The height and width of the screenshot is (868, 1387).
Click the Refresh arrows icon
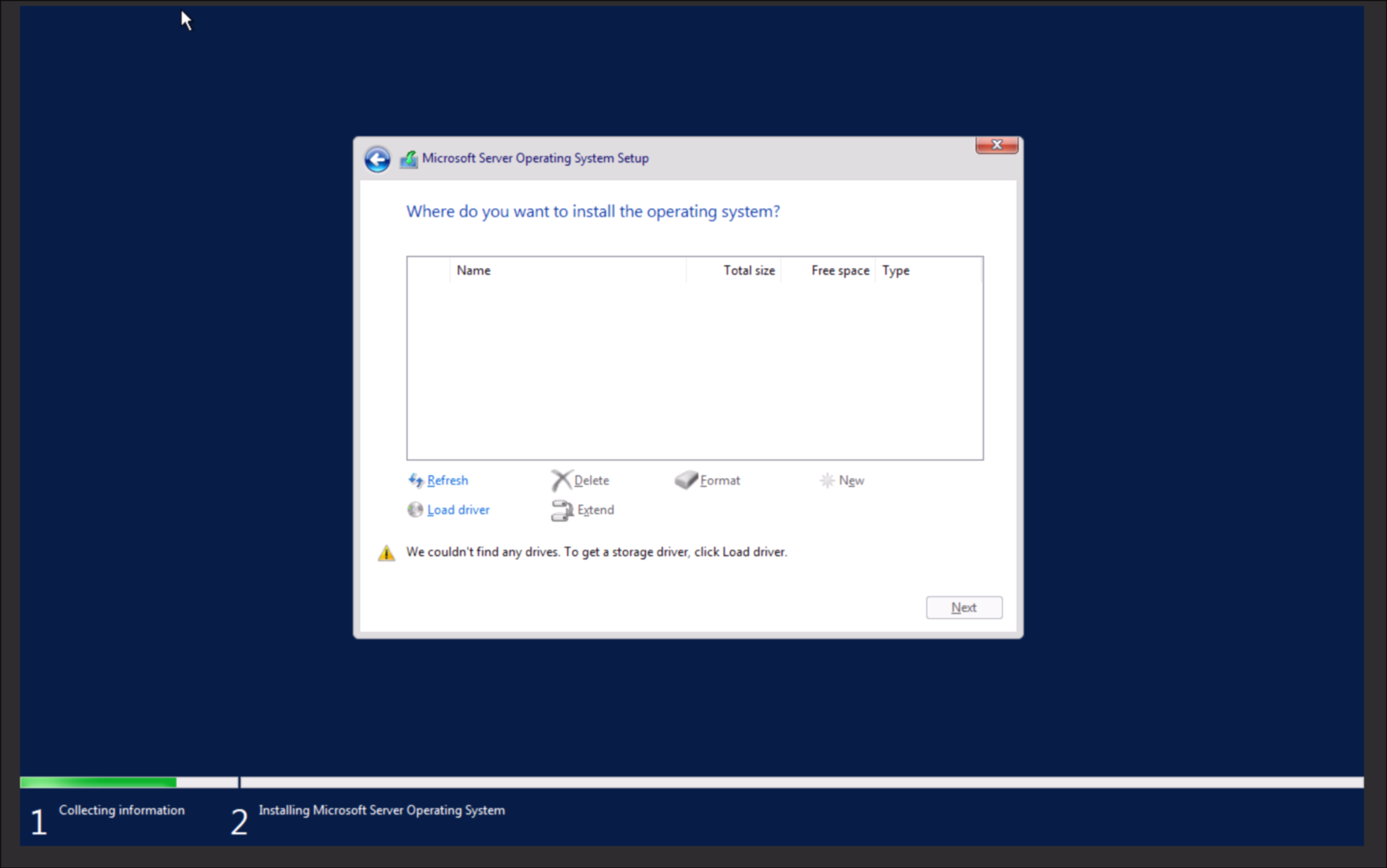[415, 480]
